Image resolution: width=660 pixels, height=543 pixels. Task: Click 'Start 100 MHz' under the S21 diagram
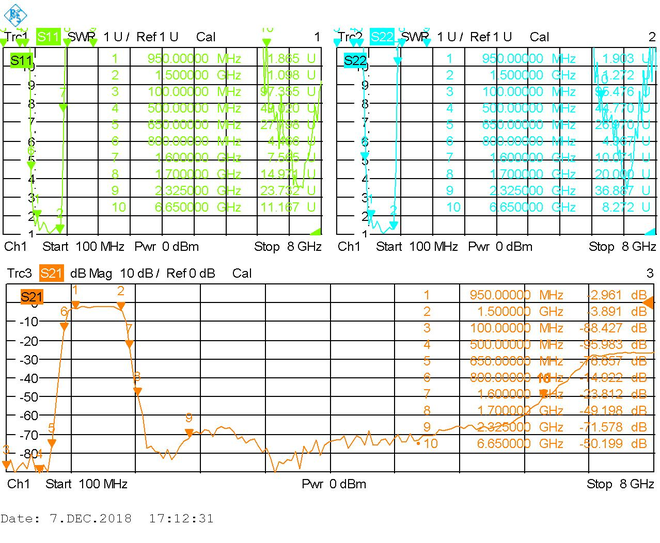pyautogui.click(x=86, y=484)
